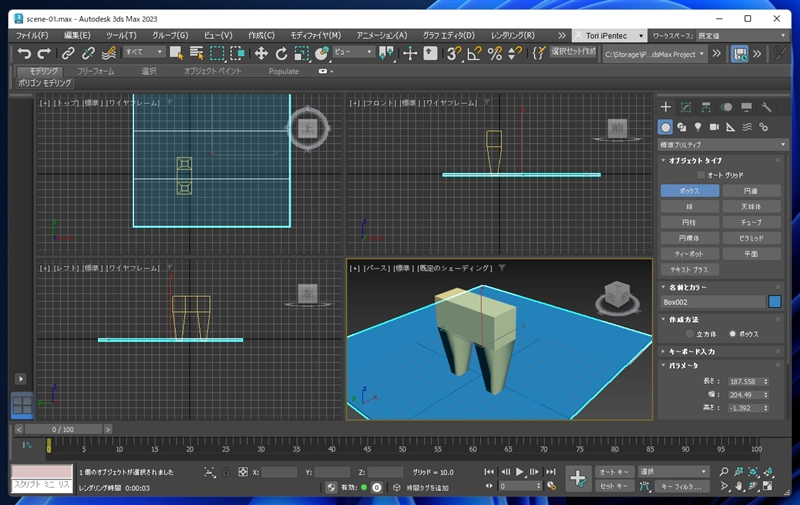The width and height of the screenshot is (800, 505).
Task: Open Select by Name list icon
Action: click(x=196, y=53)
